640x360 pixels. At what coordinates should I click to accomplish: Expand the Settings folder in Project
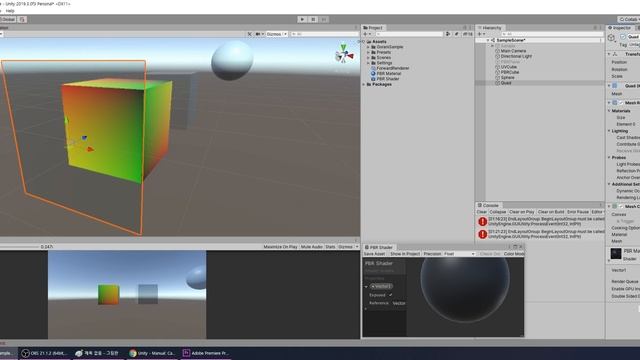pyautogui.click(x=368, y=63)
